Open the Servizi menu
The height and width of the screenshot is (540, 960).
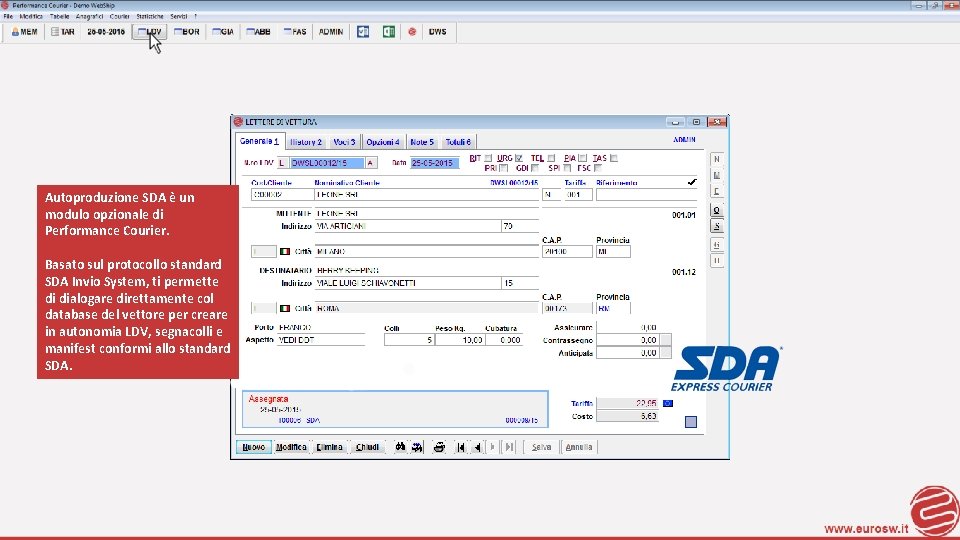(179, 17)
